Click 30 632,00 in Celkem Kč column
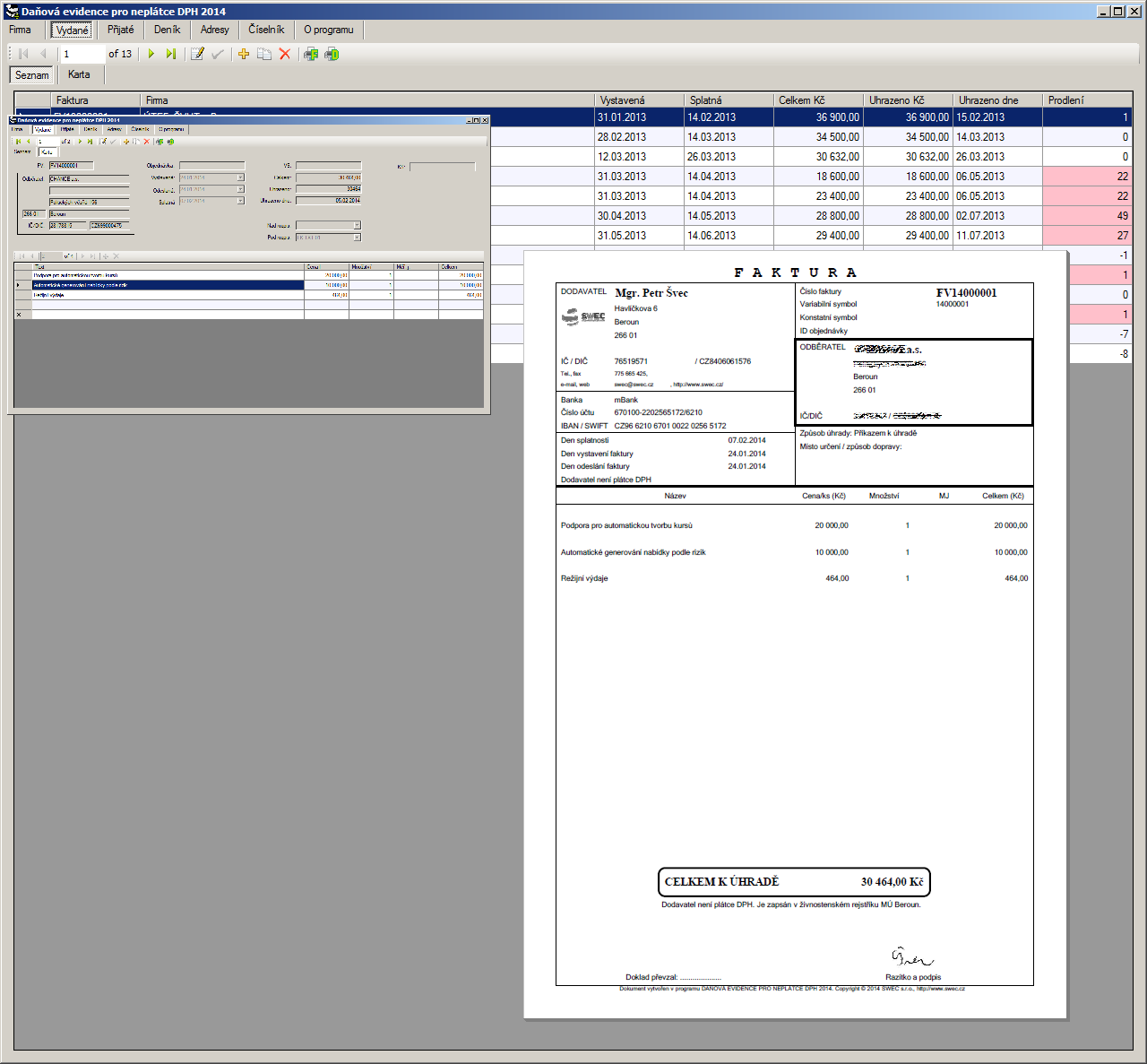 (x=819, y=157)
